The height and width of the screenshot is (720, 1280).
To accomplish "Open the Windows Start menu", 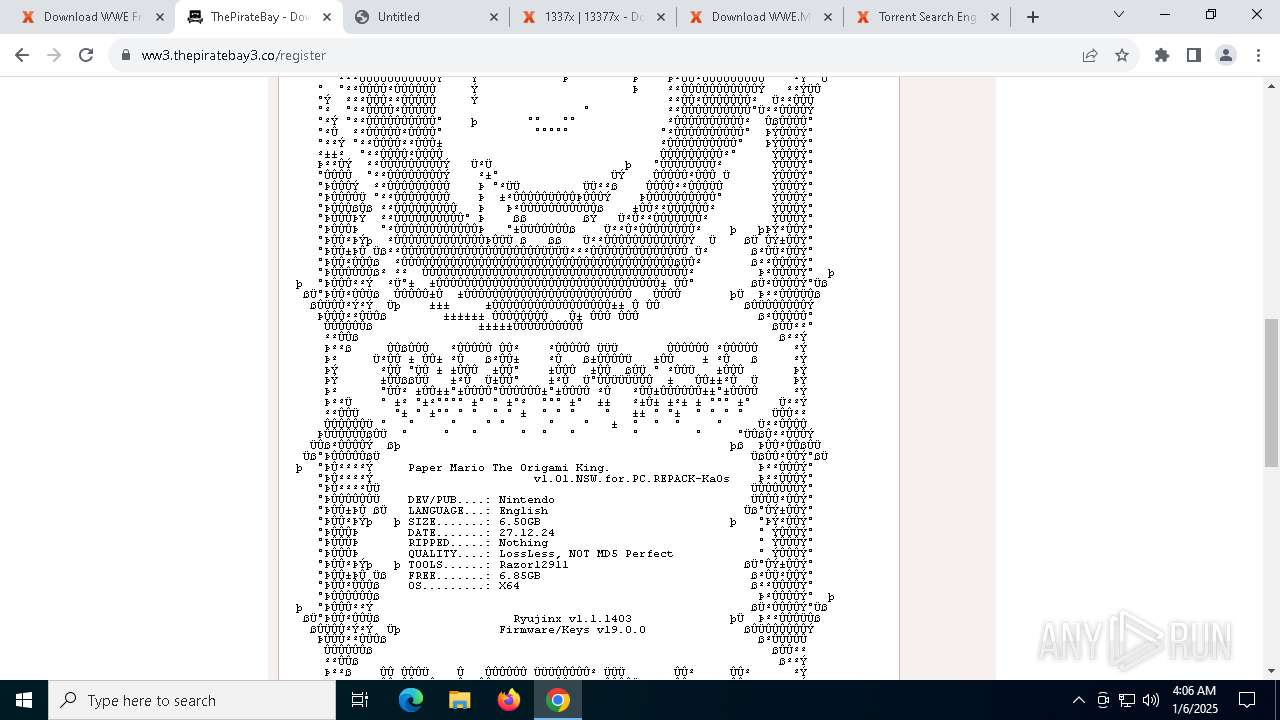I will point(24,700).
